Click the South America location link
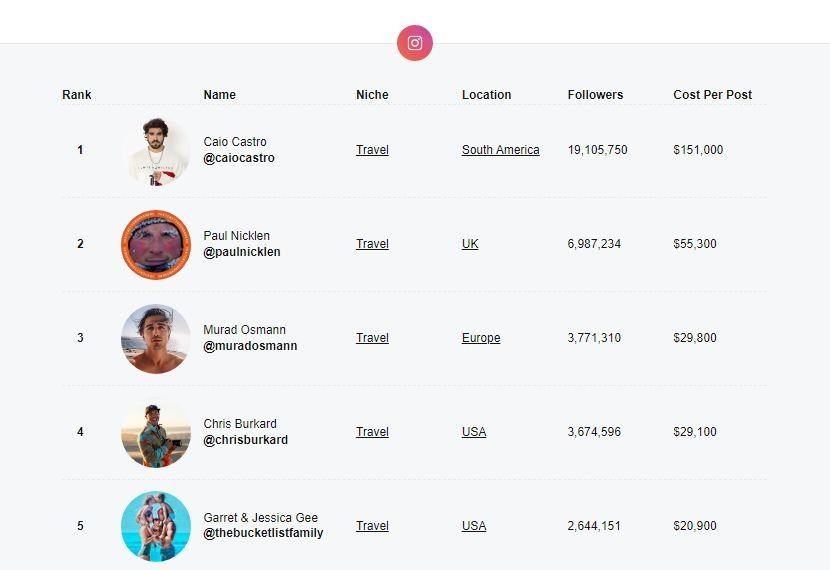Screen dimensions: 830x570 click(x=500, y=150)
